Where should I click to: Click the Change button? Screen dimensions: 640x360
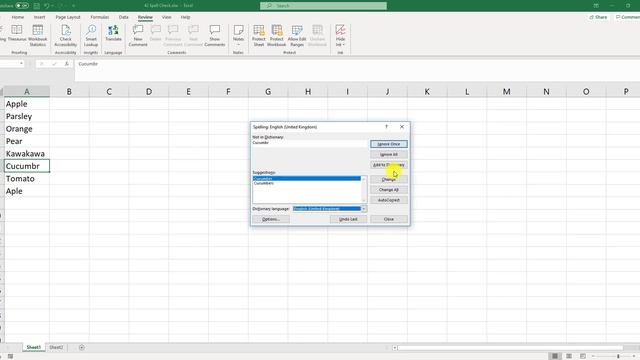(389, 180)
